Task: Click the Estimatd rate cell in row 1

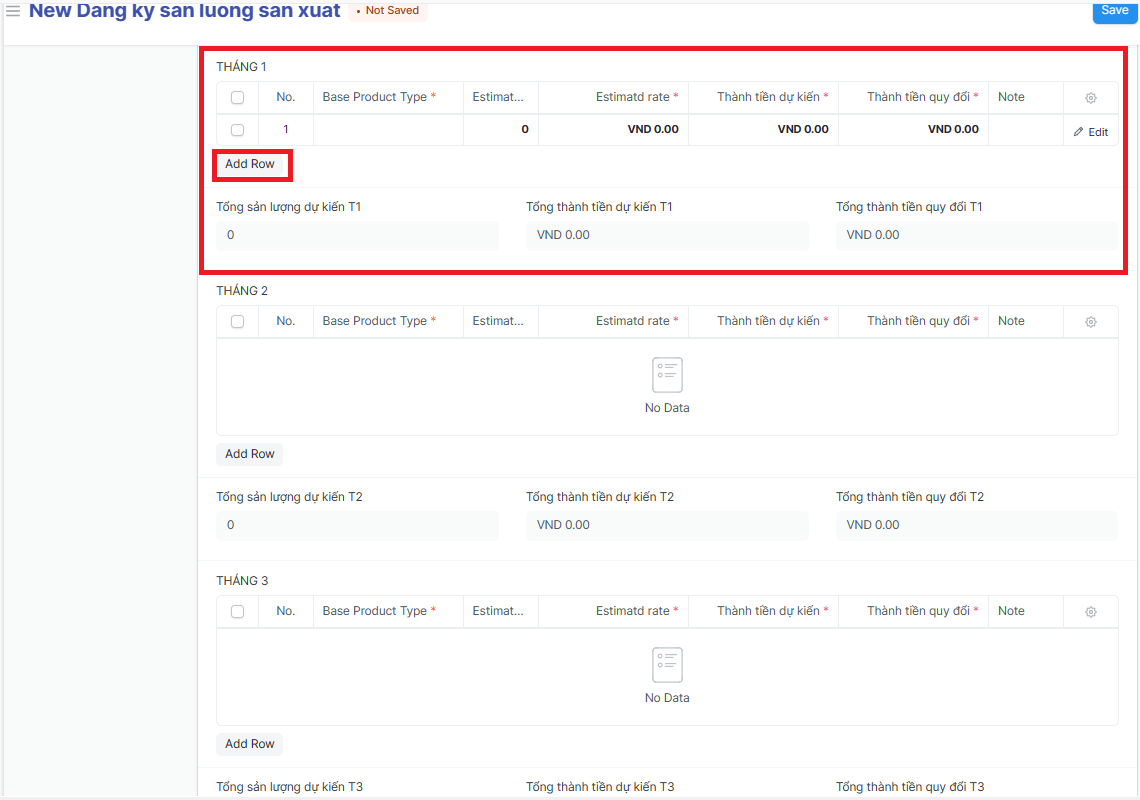Action: pos(613,130)
